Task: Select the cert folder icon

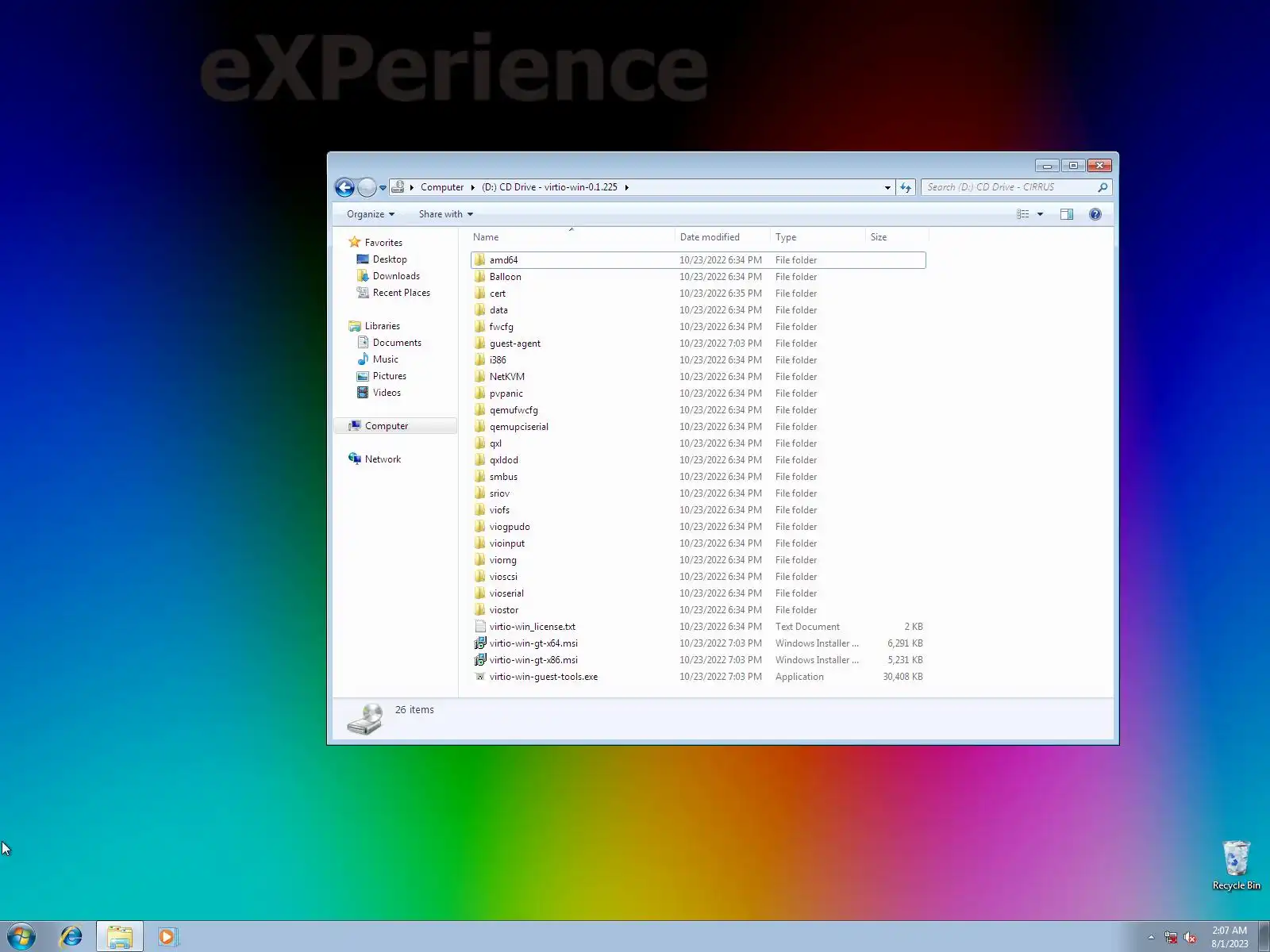Action: (479, 293)
